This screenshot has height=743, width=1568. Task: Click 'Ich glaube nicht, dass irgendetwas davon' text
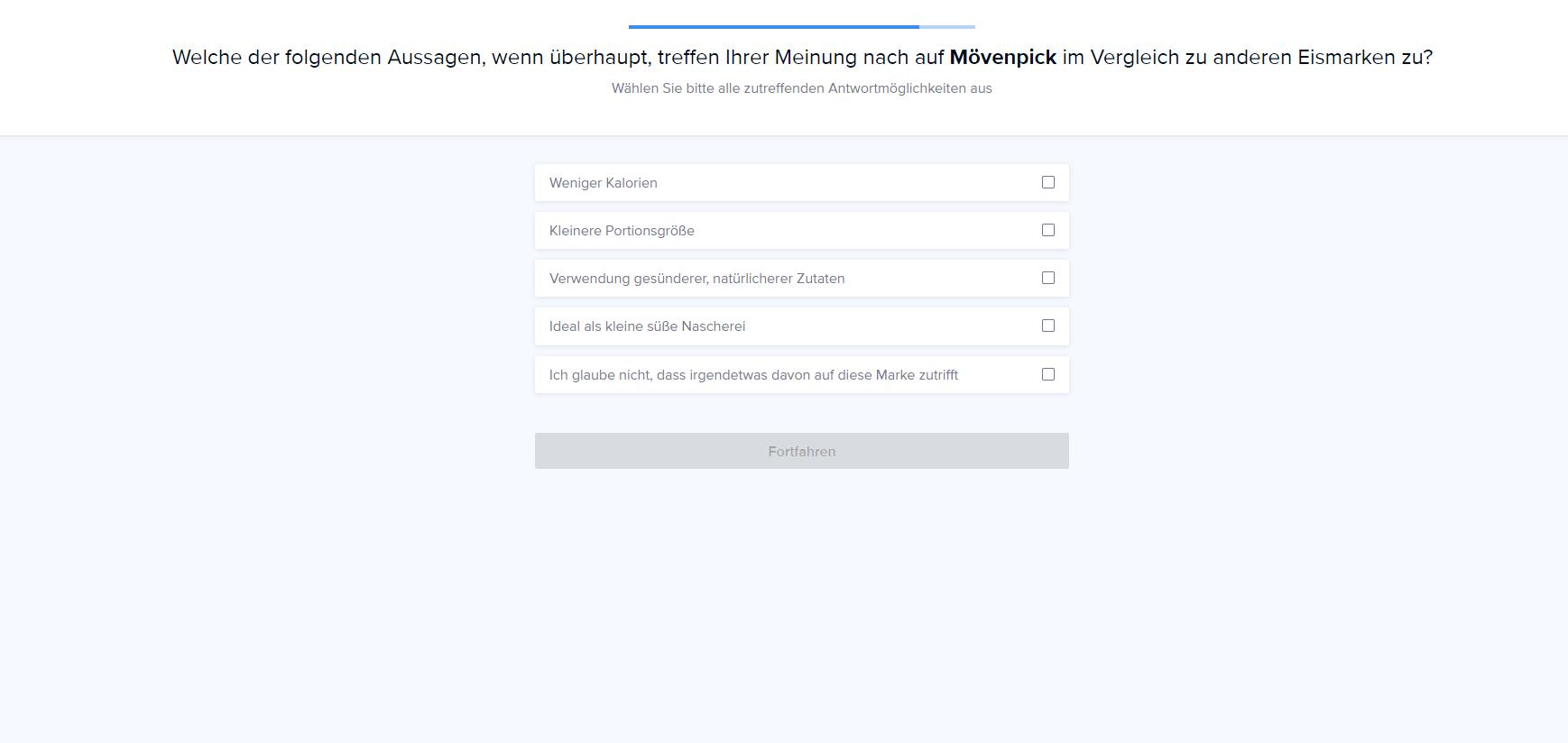pos(753,375)
